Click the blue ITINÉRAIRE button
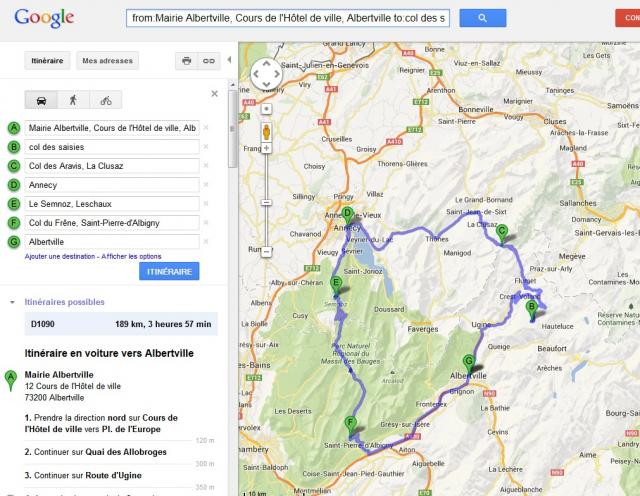Image resolution: width=640 pixels, height=496 pixels. tap(169, 271)
